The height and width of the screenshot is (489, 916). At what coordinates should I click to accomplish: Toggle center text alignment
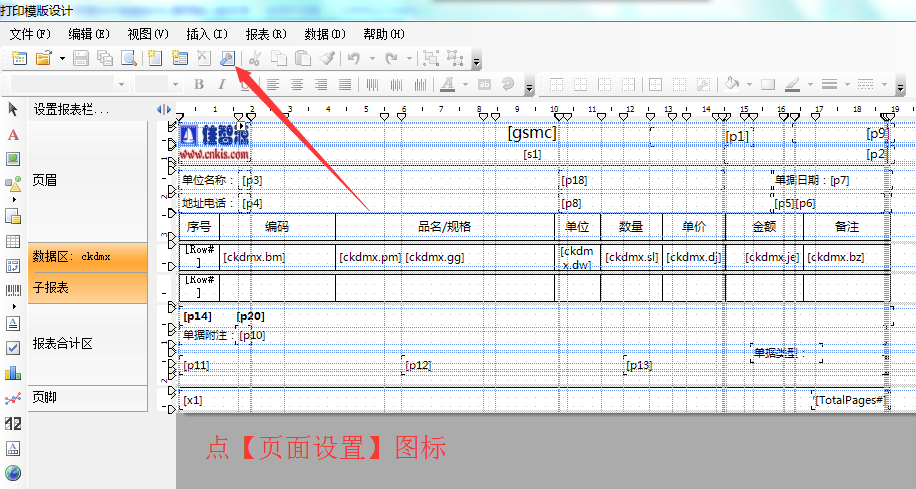pos(295,84)
